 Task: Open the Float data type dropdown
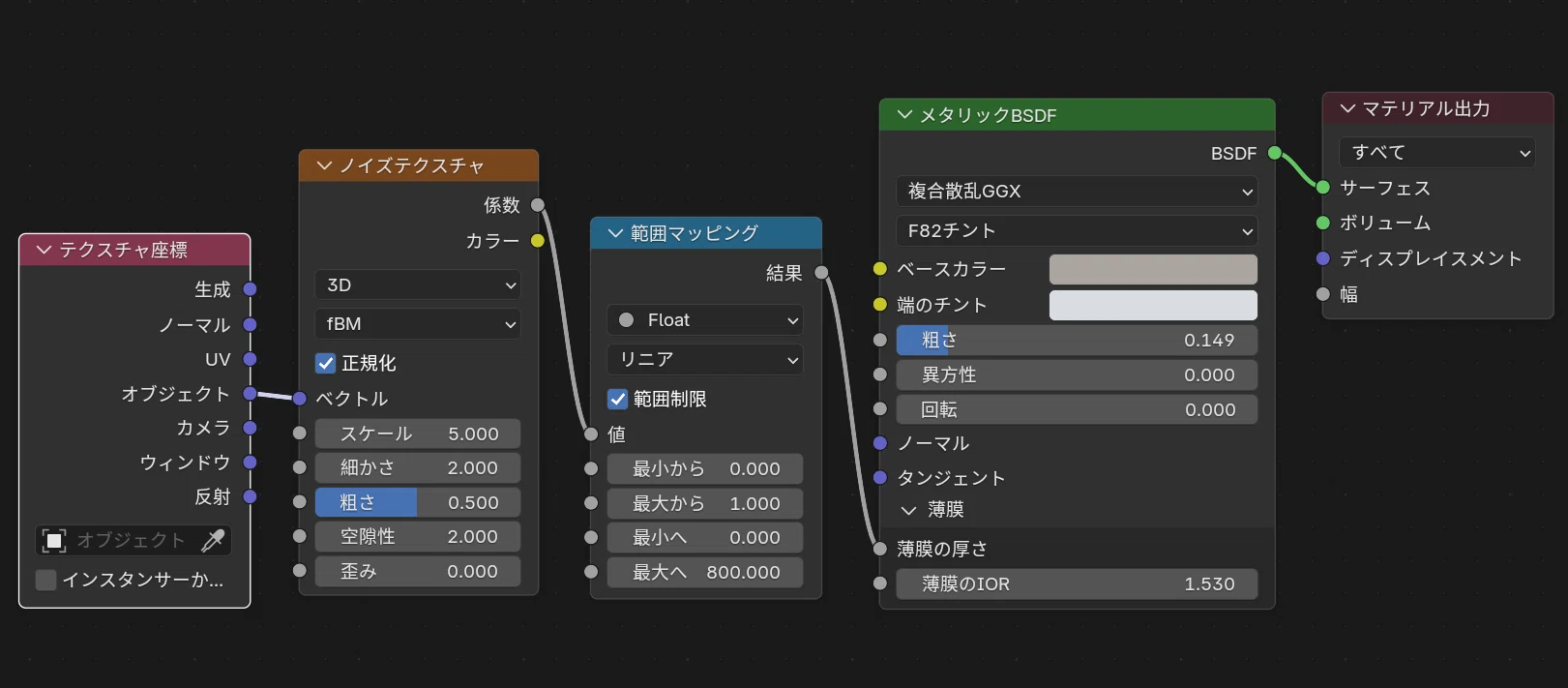coord(705,319)
